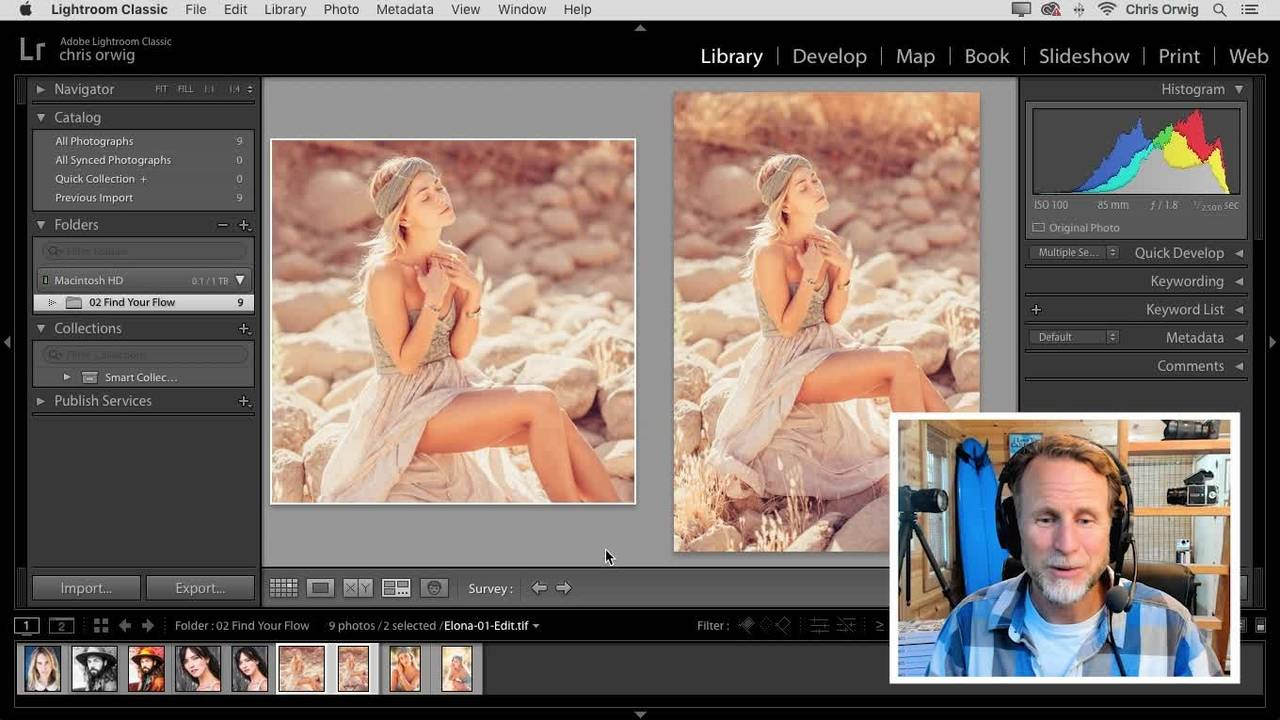Toggle second monitor display button
The width and height of the screenshot is (1280, 720).
[62, 626]
